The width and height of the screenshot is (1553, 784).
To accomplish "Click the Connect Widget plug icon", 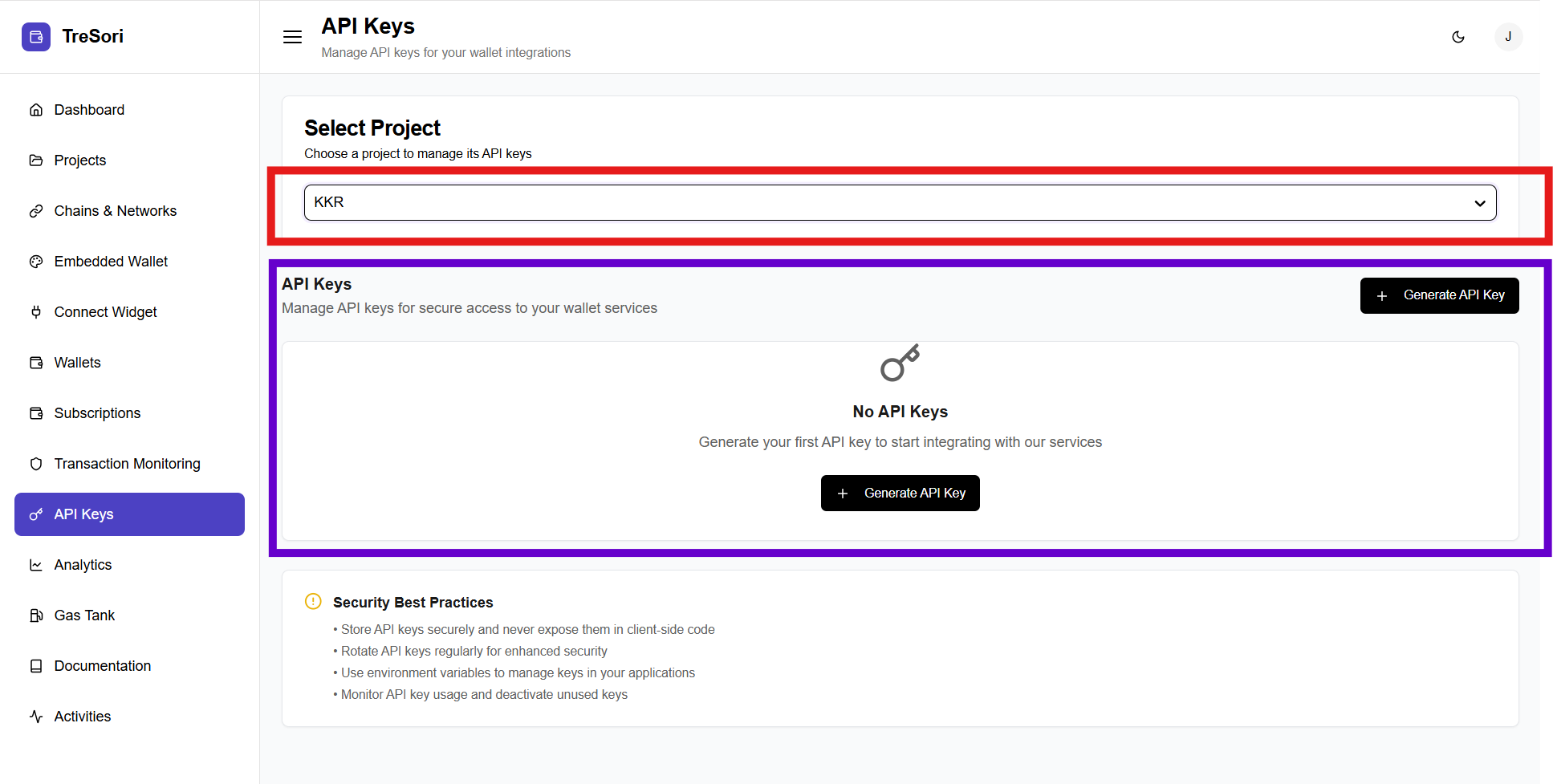I will click(x=36, y=312).
